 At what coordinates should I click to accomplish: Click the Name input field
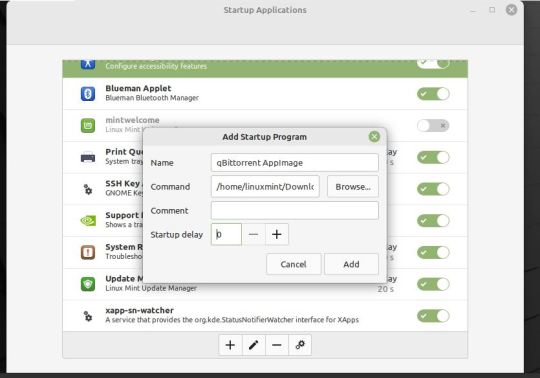tap(295, 162)
